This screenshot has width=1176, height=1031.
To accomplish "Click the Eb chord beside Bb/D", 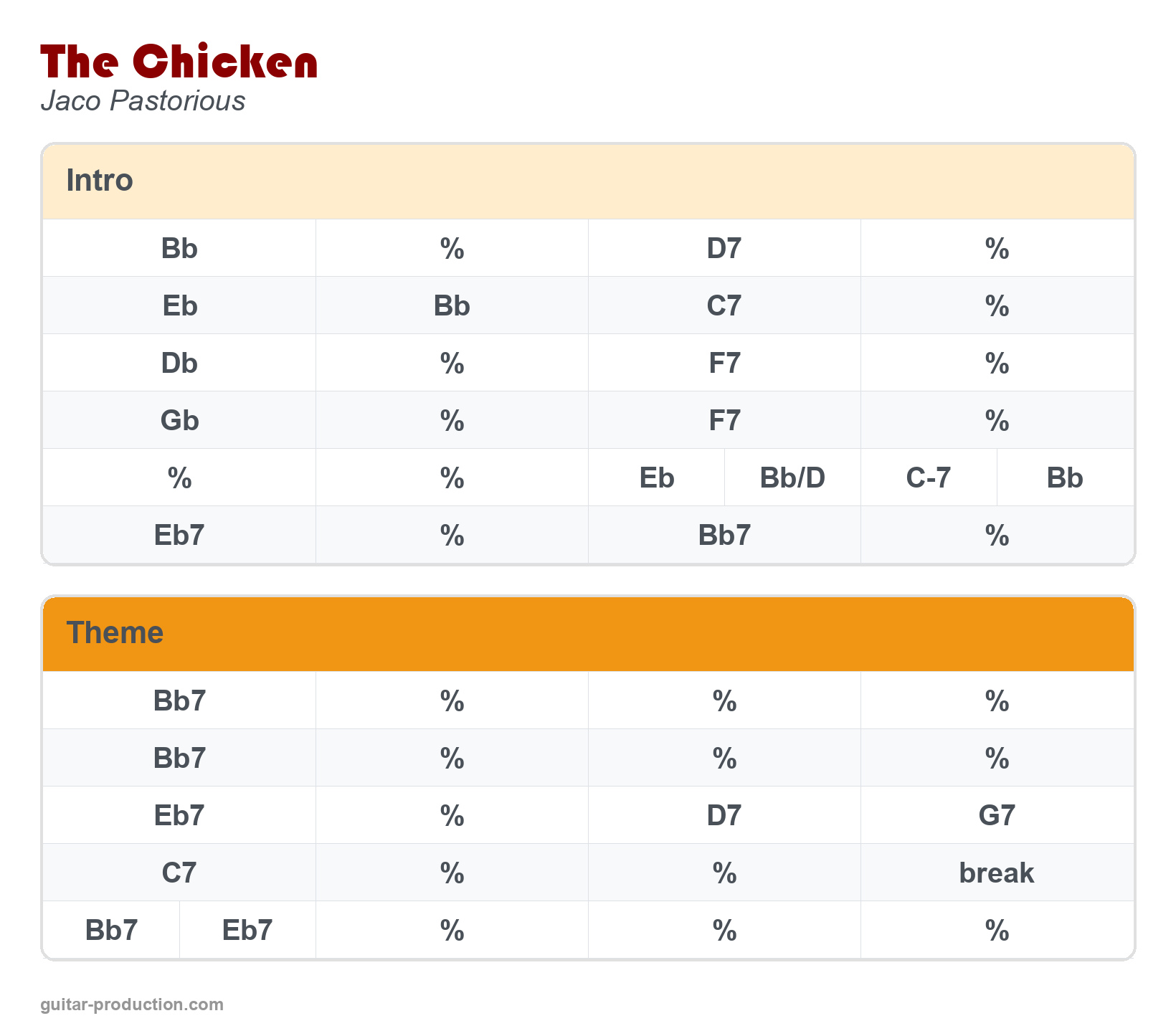I will click(x=657, y=478).
